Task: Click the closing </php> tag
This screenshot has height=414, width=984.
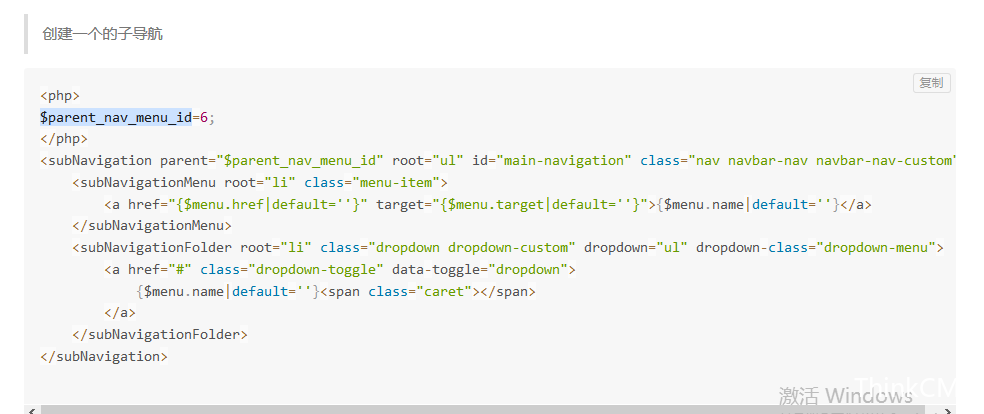Action: pyautogui.click(x=64, y=139)
